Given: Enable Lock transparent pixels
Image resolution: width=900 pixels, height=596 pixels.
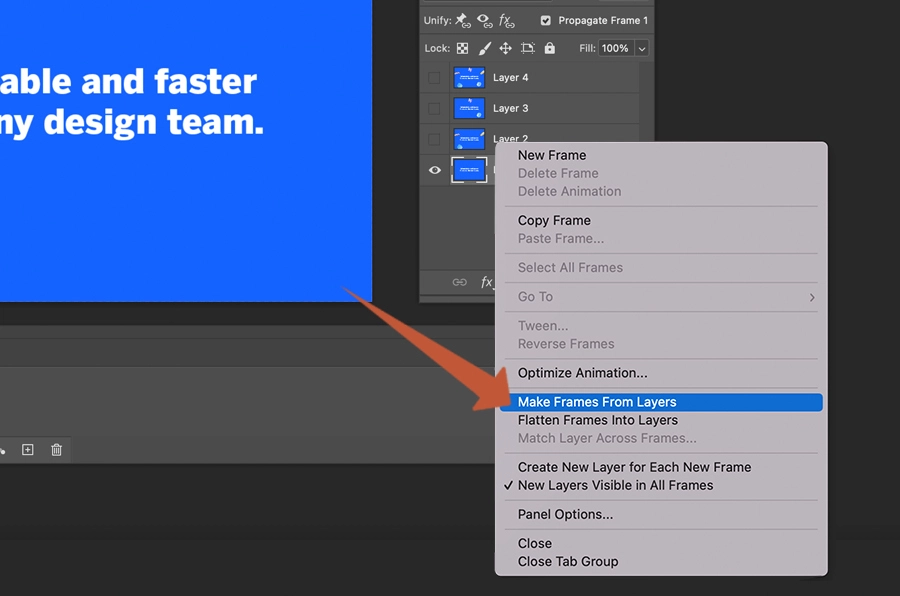Looking at the screenshot, I should coord(462,47).
